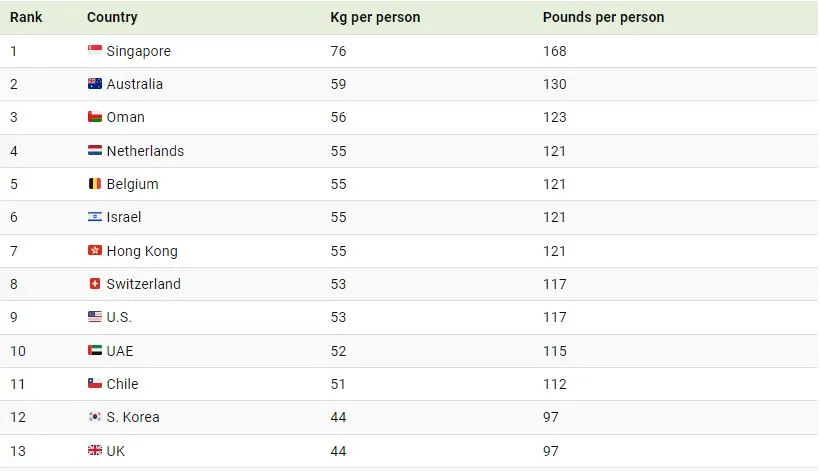Sort by Kg per person header

click(x=375, y=17)
